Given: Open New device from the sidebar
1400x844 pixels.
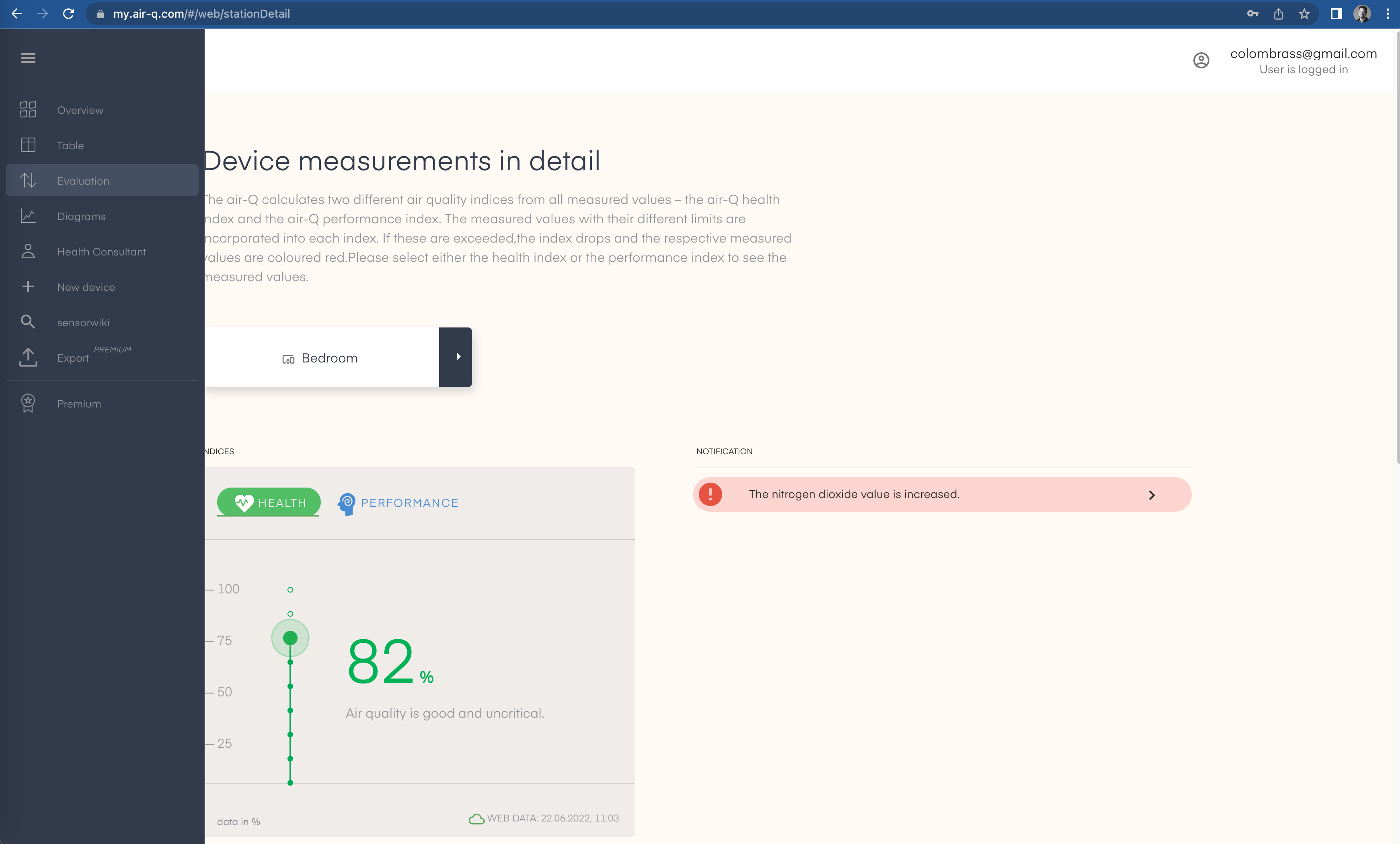Looking at the screenshot, I should pyautogui.click(x=86, y=286).
